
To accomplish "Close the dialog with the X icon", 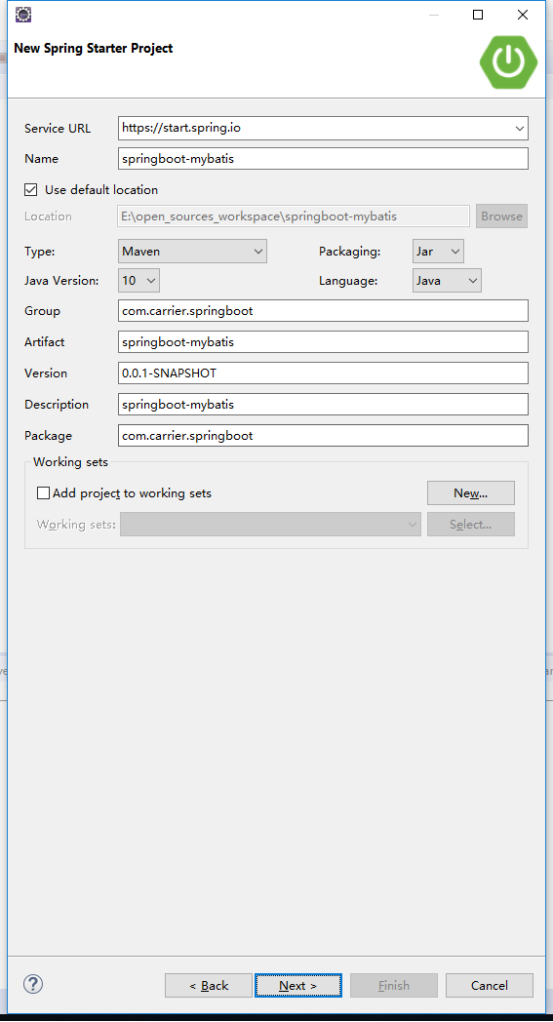I will [x=522, y=14].
